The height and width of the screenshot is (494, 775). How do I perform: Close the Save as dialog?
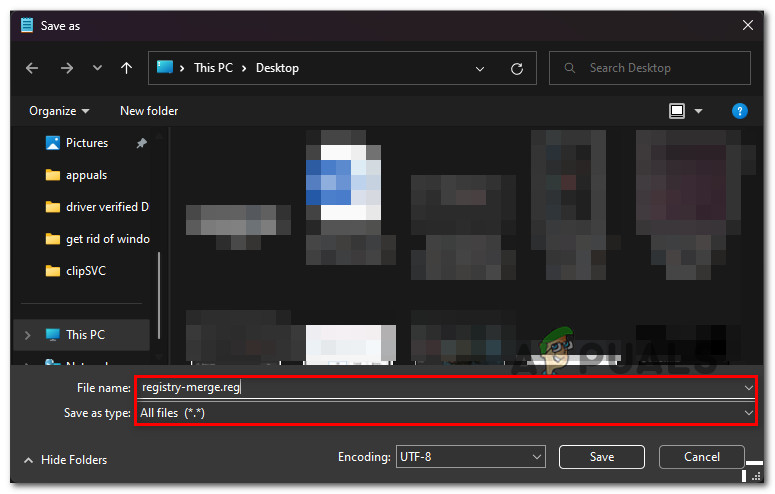tap(748, 25)
